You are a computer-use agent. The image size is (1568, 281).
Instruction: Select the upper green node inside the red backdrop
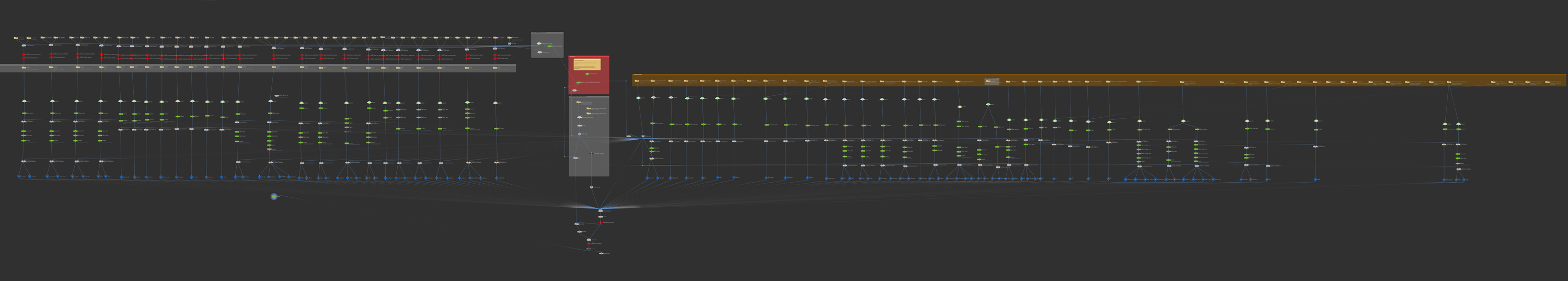click(x=587, y=74)
